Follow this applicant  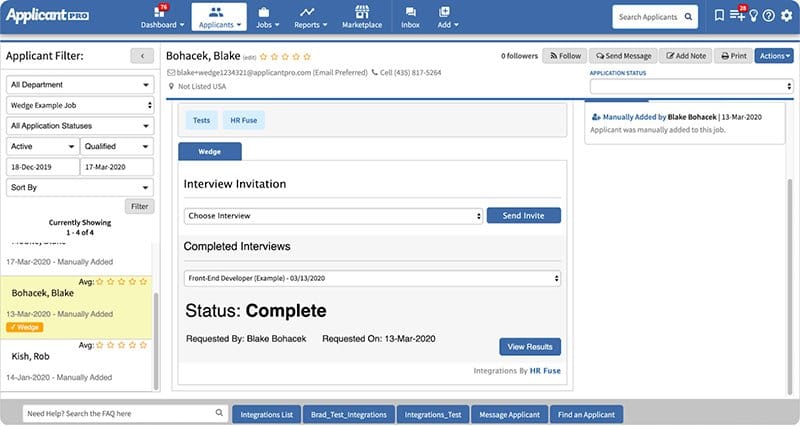coord(564,56)
